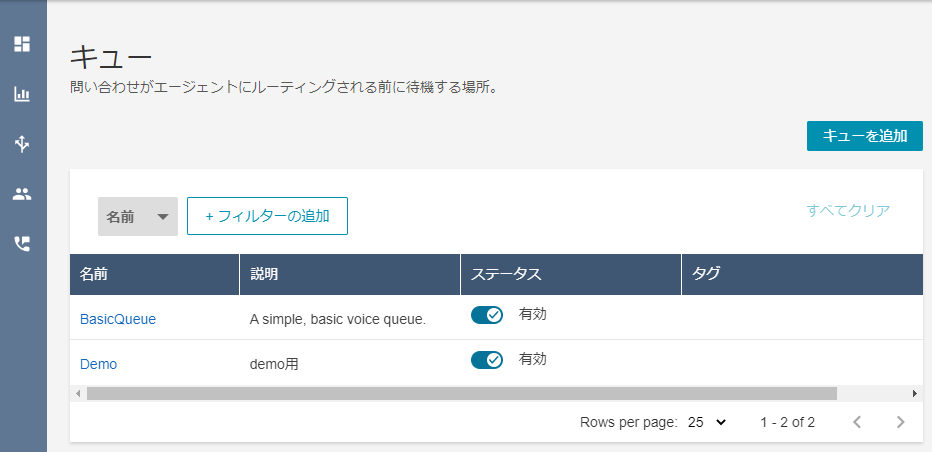The image size is (932, 452).
Task: Click the フィルターの追加 button
Action: coord(267,216)
